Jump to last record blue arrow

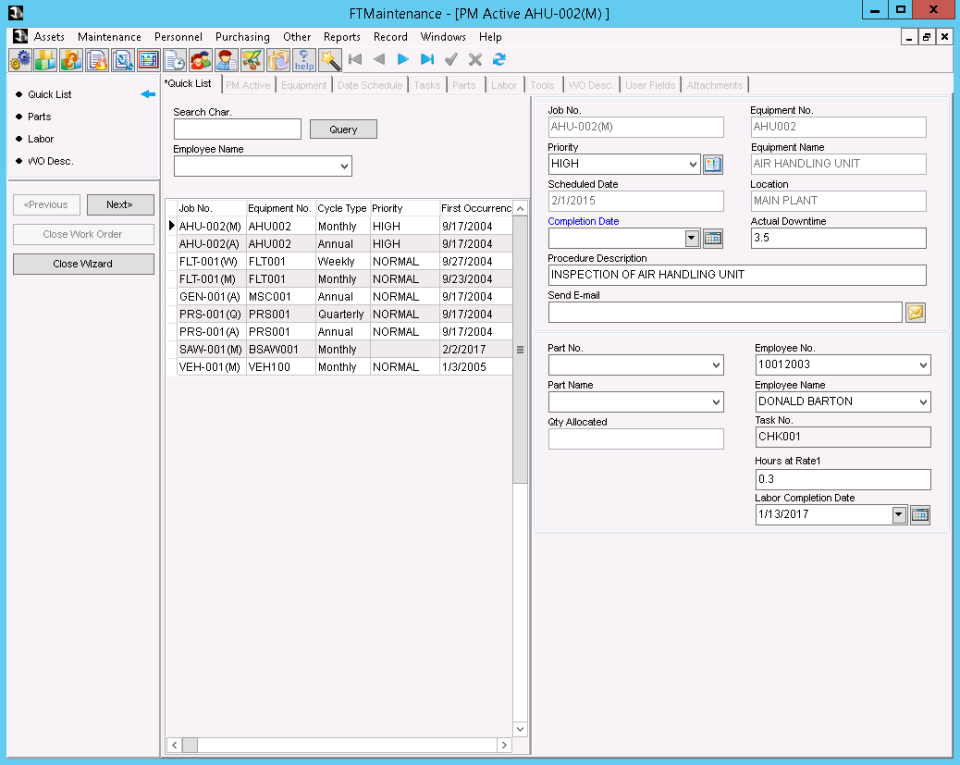click(427, 59)
